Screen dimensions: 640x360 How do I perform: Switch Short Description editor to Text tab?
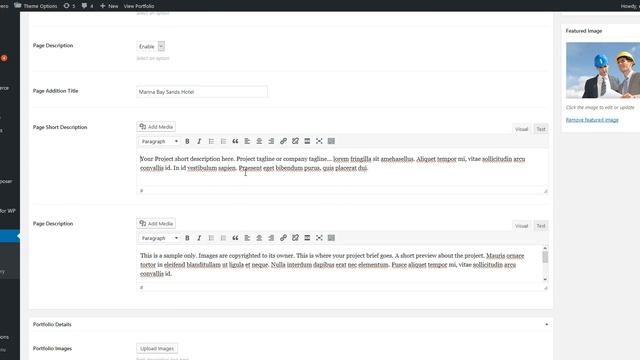(x=541, y=129)
